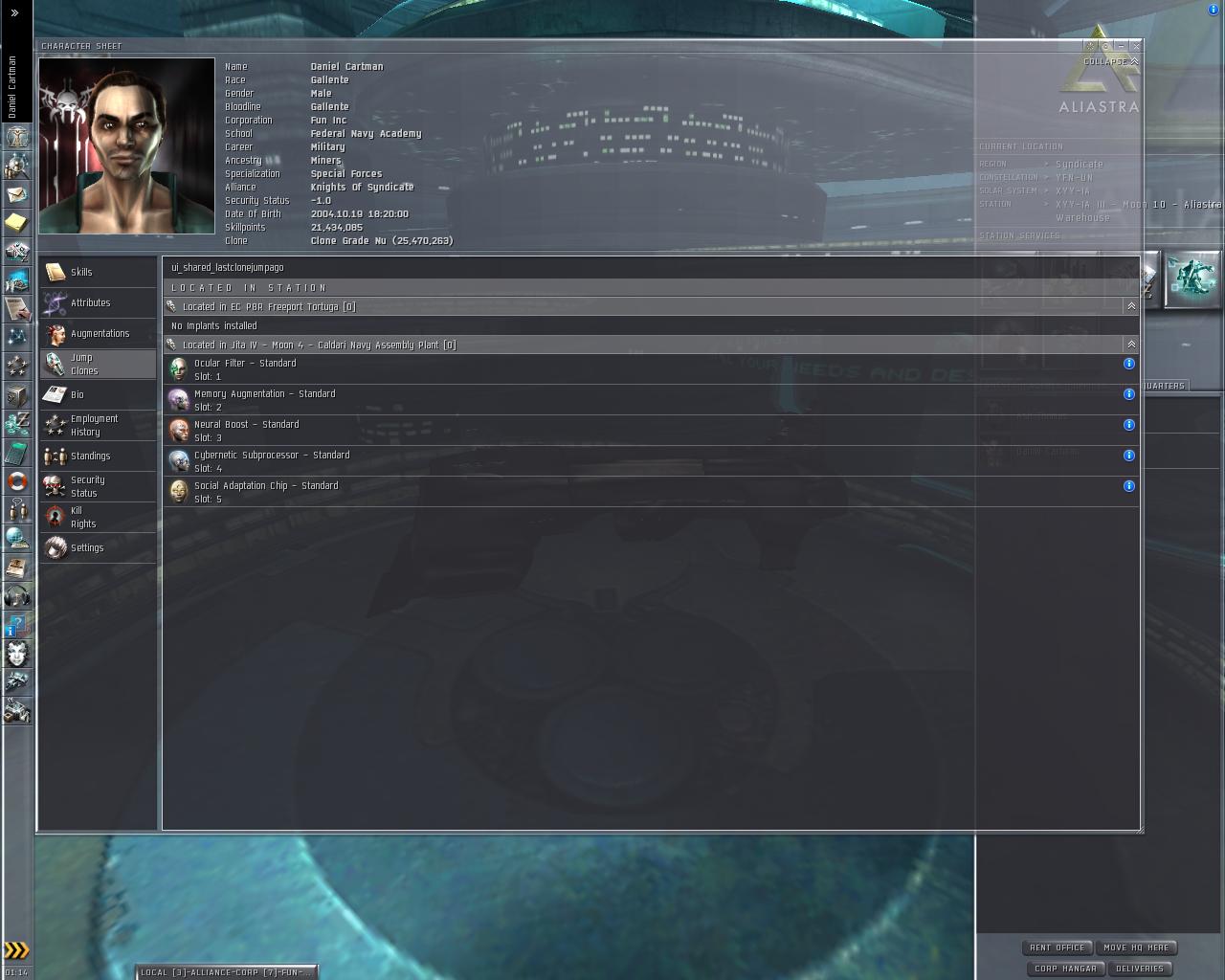Open the headphones jukebox icon
1225x980 pixels.
pyautogui.click(x=17, y=596)
